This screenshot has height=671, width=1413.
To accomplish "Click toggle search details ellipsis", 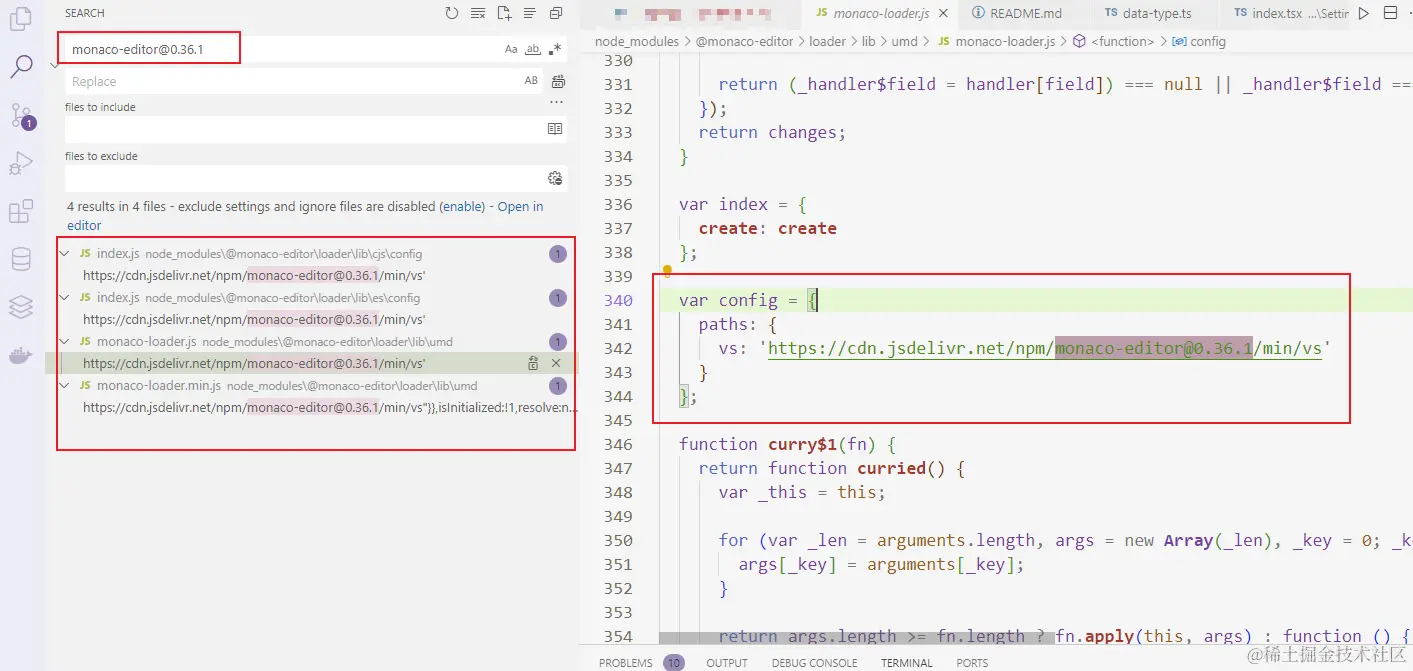I will point(557,102).
